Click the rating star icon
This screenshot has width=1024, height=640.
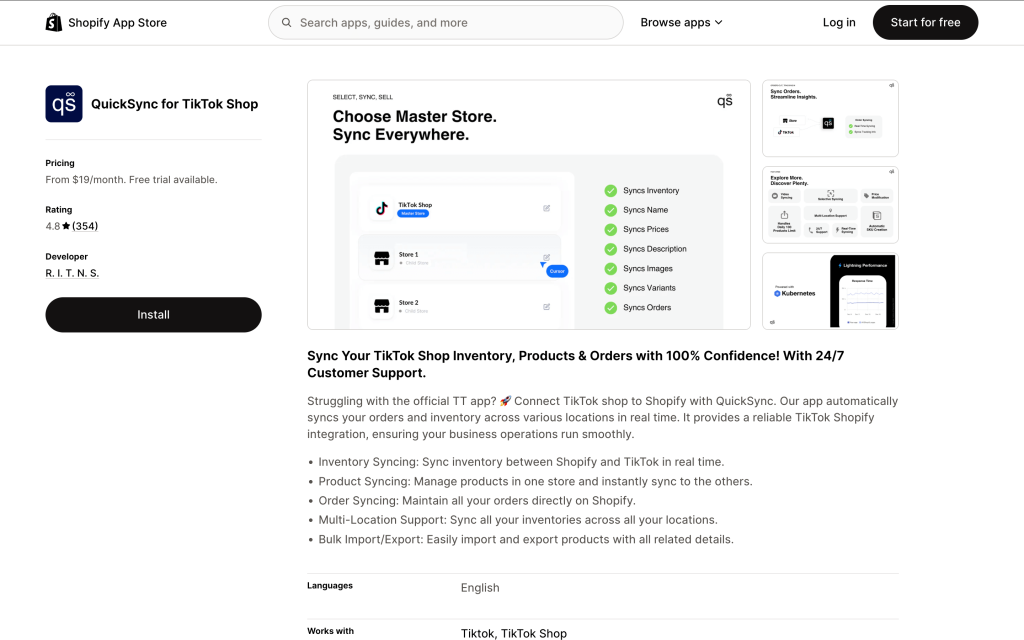pyautogui.click(x=66, y=226)
